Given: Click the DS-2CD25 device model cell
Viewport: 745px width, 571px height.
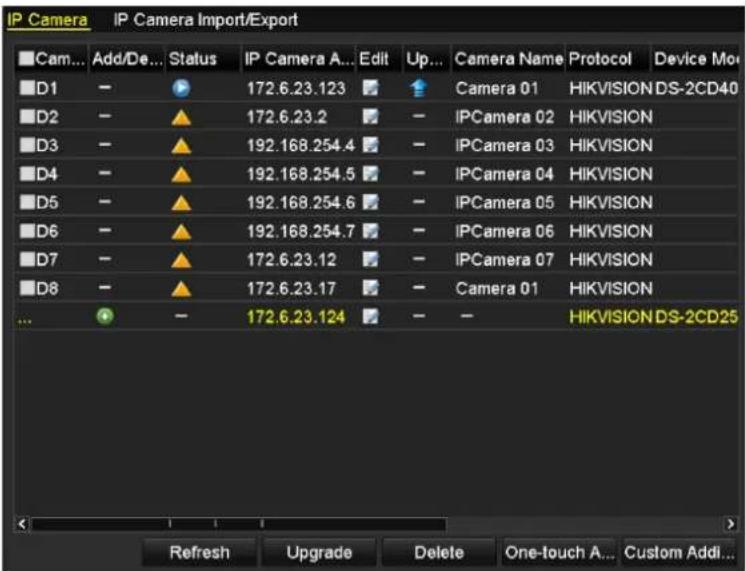Looking at the screenshot, I should [696, 317].
